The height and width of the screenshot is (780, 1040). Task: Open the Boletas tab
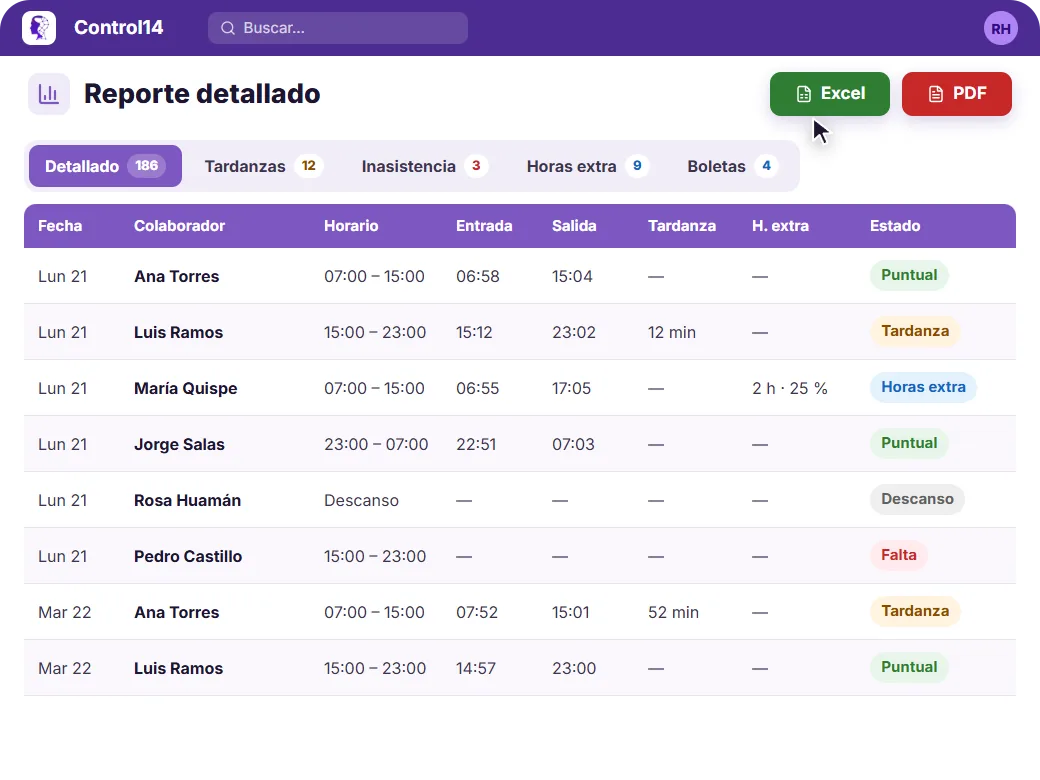click(x=732, y=166)
